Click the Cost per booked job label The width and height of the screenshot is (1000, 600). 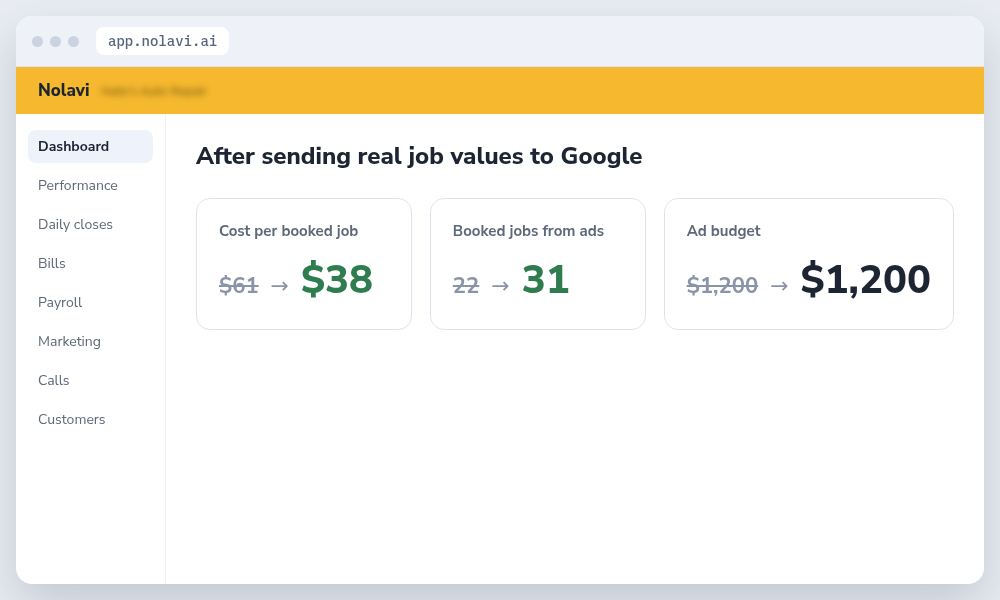coord(288,231)
